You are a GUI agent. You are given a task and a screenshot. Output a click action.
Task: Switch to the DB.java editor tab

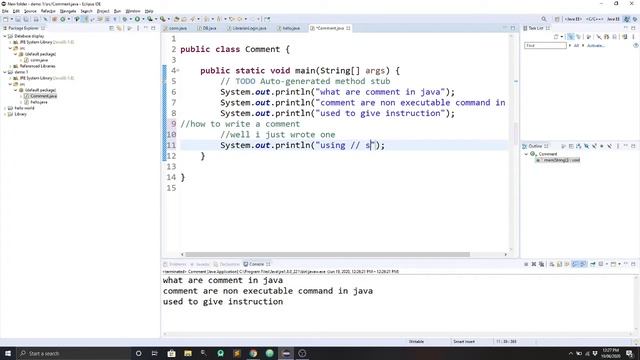[208, 28]
